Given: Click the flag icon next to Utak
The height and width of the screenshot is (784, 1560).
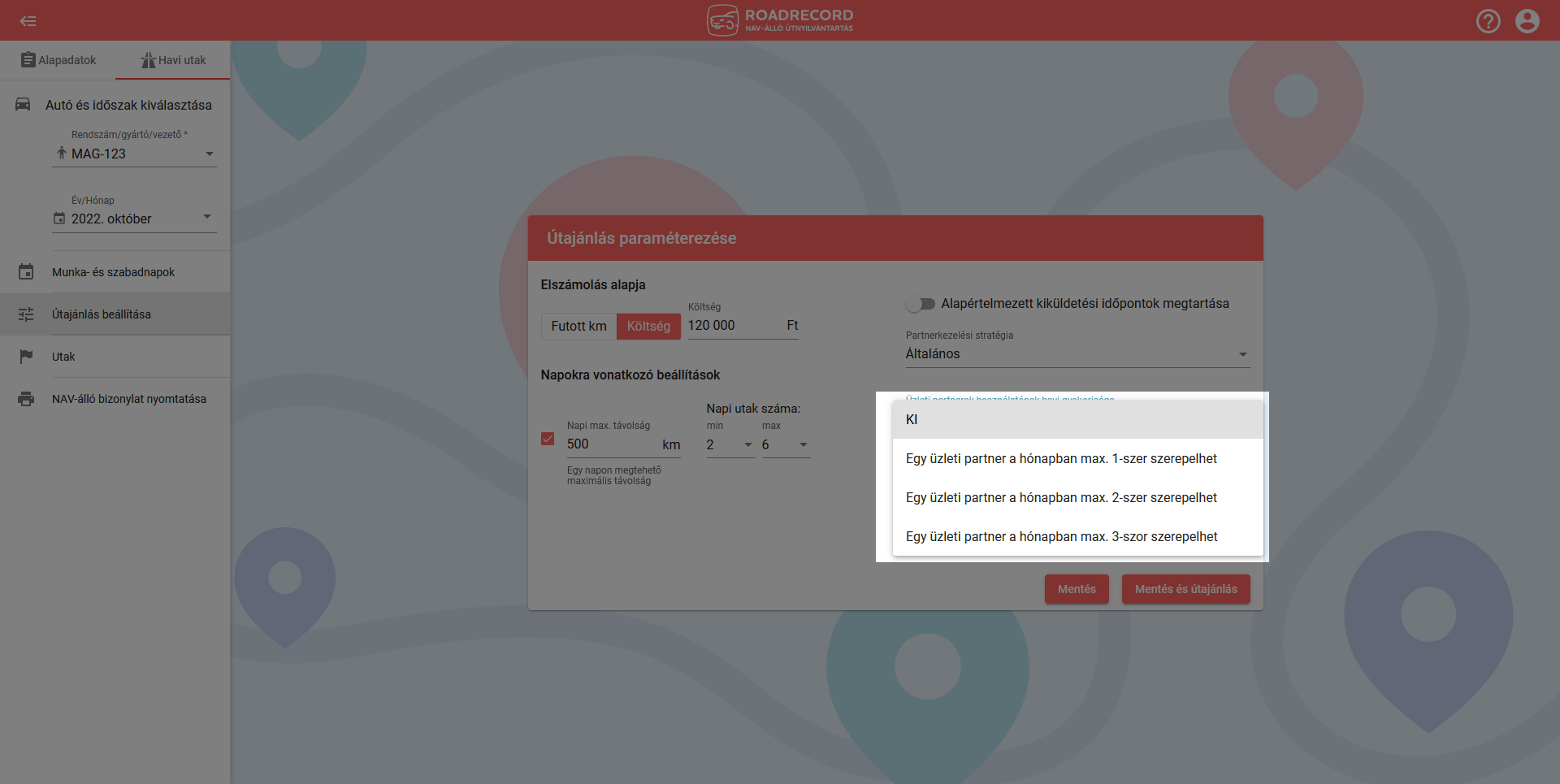Looking at the screenshot, I should [26, 356].
